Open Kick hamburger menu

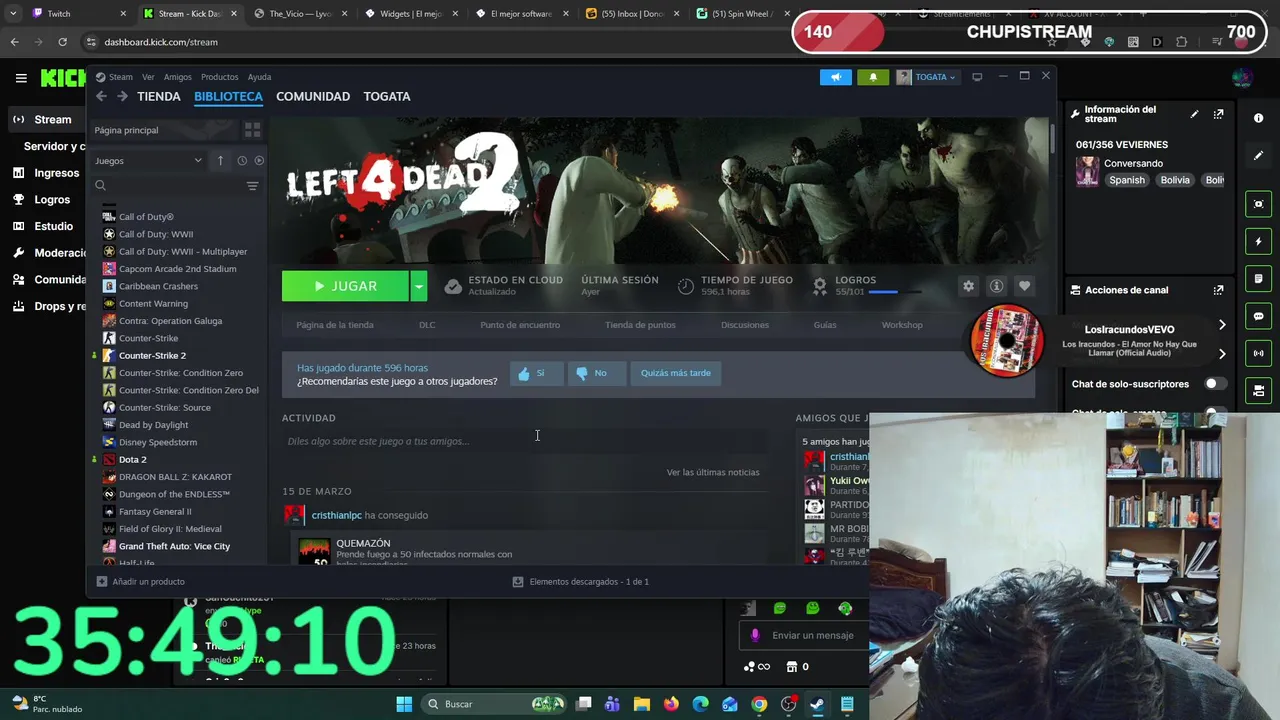tap(21, 78)
